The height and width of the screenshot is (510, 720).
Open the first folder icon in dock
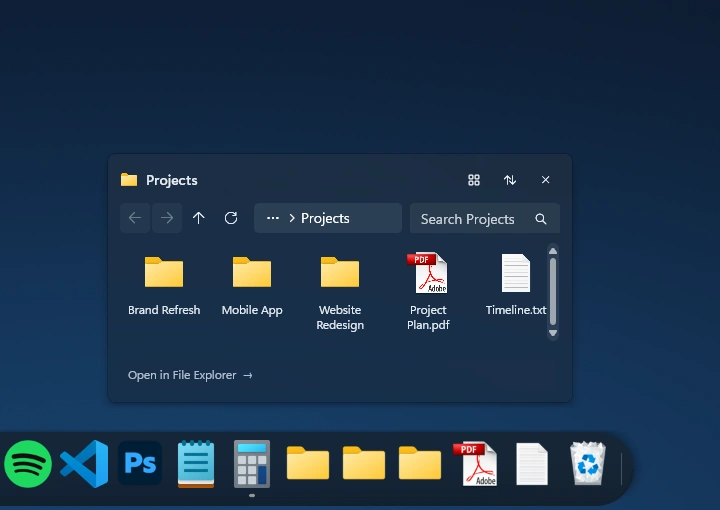[x=308, y=463]
